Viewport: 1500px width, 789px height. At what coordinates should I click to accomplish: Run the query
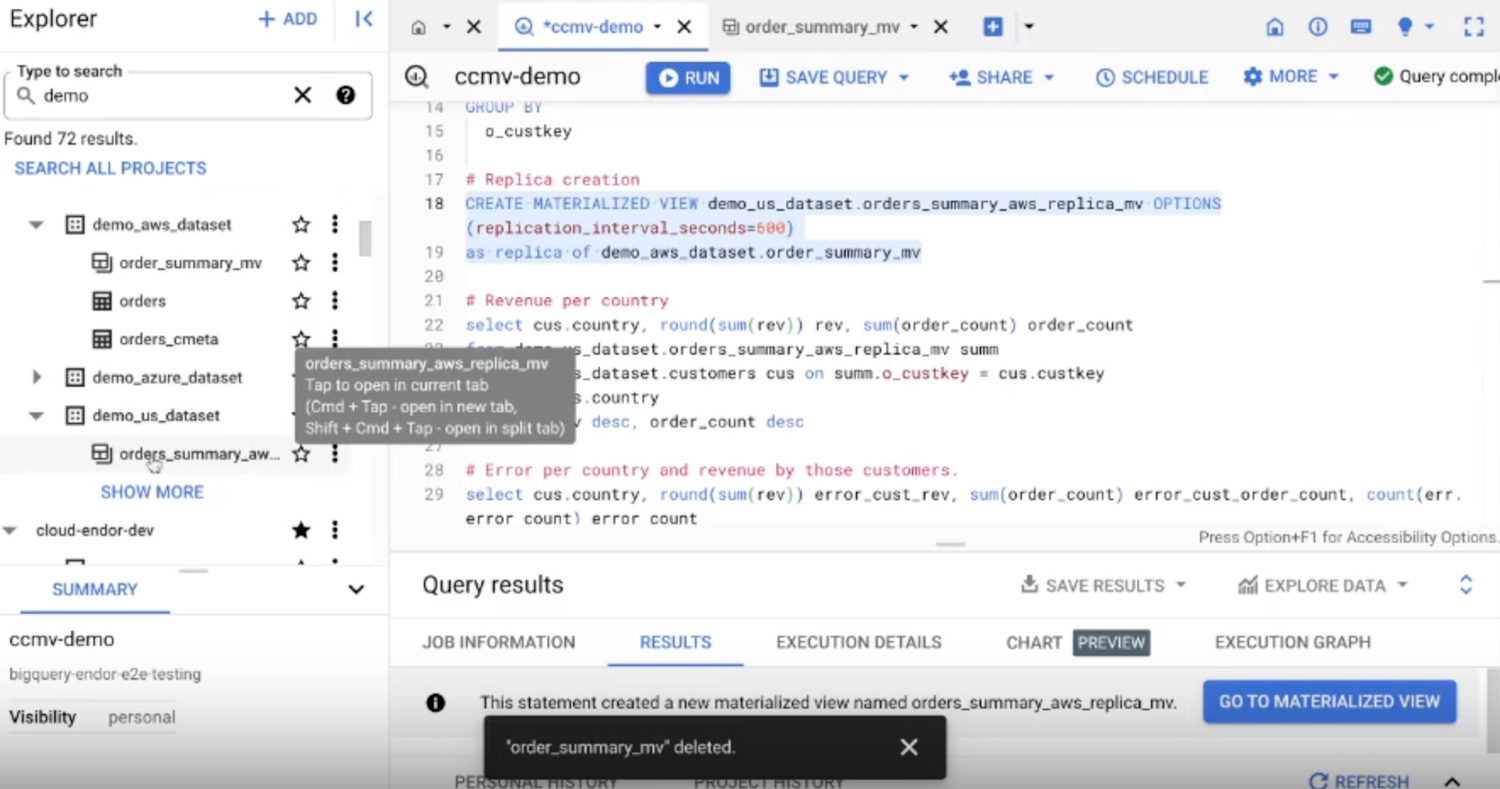click(688, 77)
